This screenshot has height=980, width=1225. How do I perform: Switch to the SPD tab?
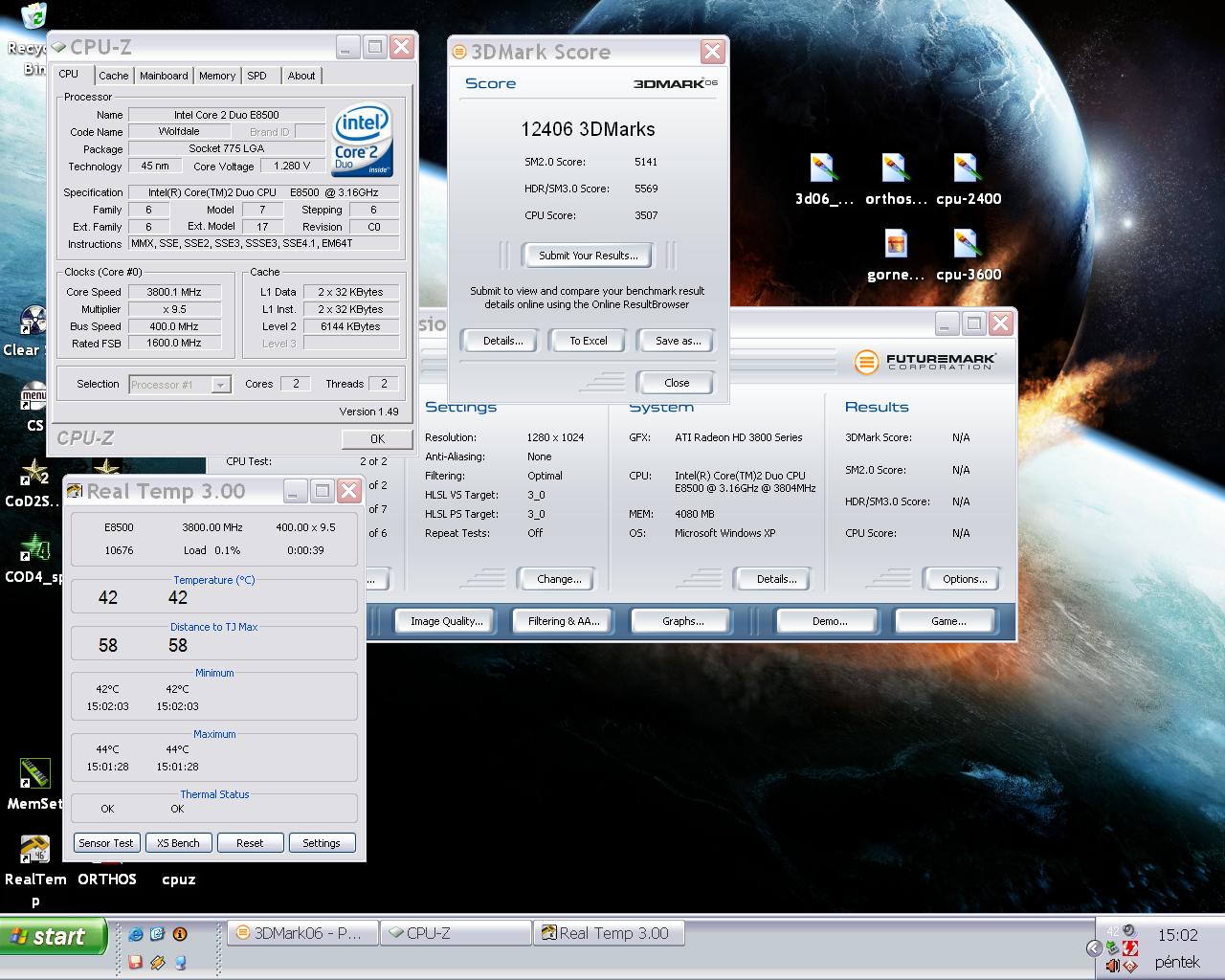tap(256, 76)
